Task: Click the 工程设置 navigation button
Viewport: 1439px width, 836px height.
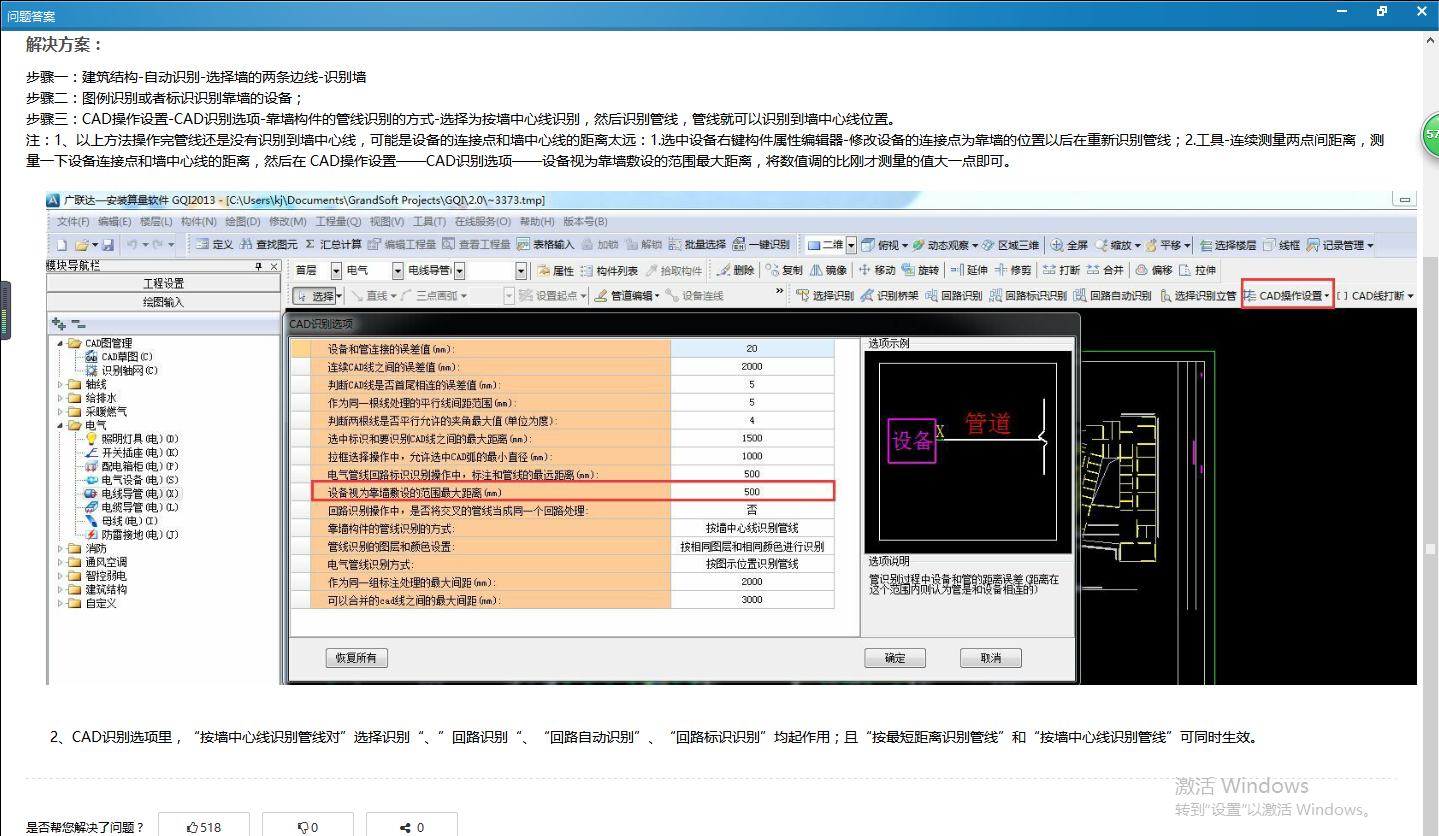Action: (x=164, y=284)
